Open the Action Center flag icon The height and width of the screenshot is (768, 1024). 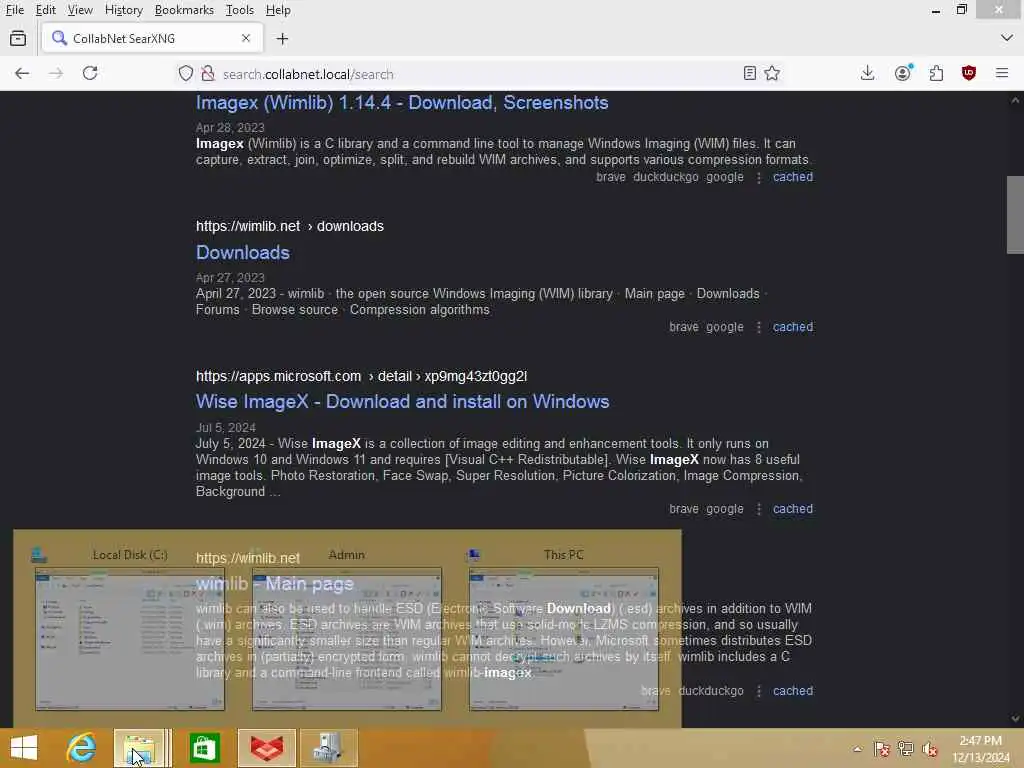(882, 748)
